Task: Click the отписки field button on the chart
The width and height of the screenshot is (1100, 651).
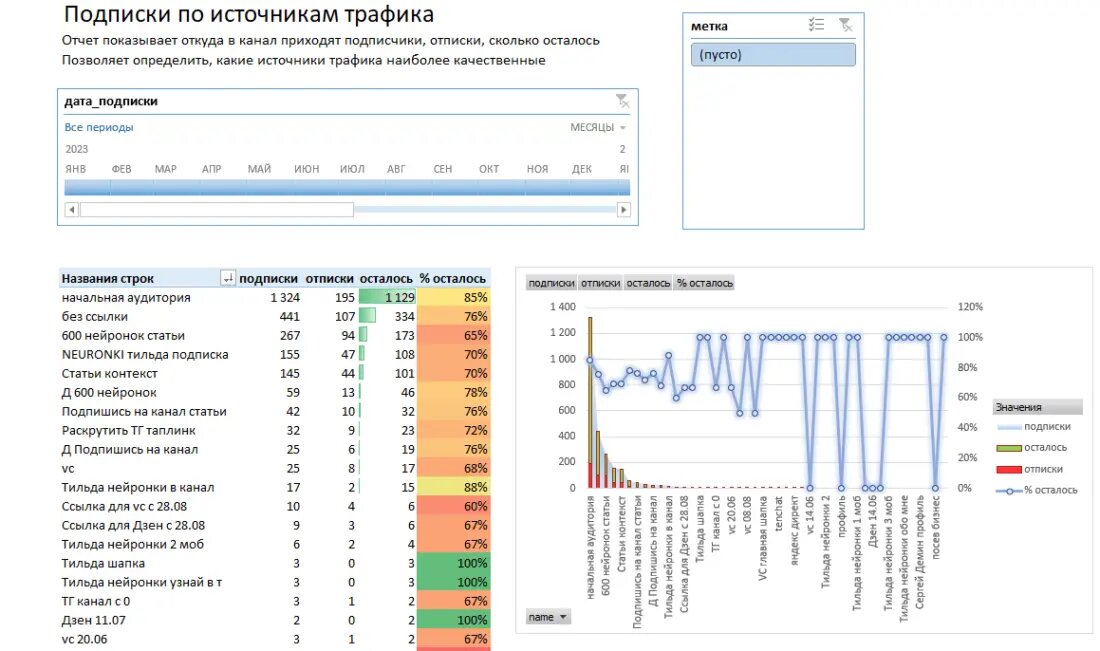Action: 600,283
